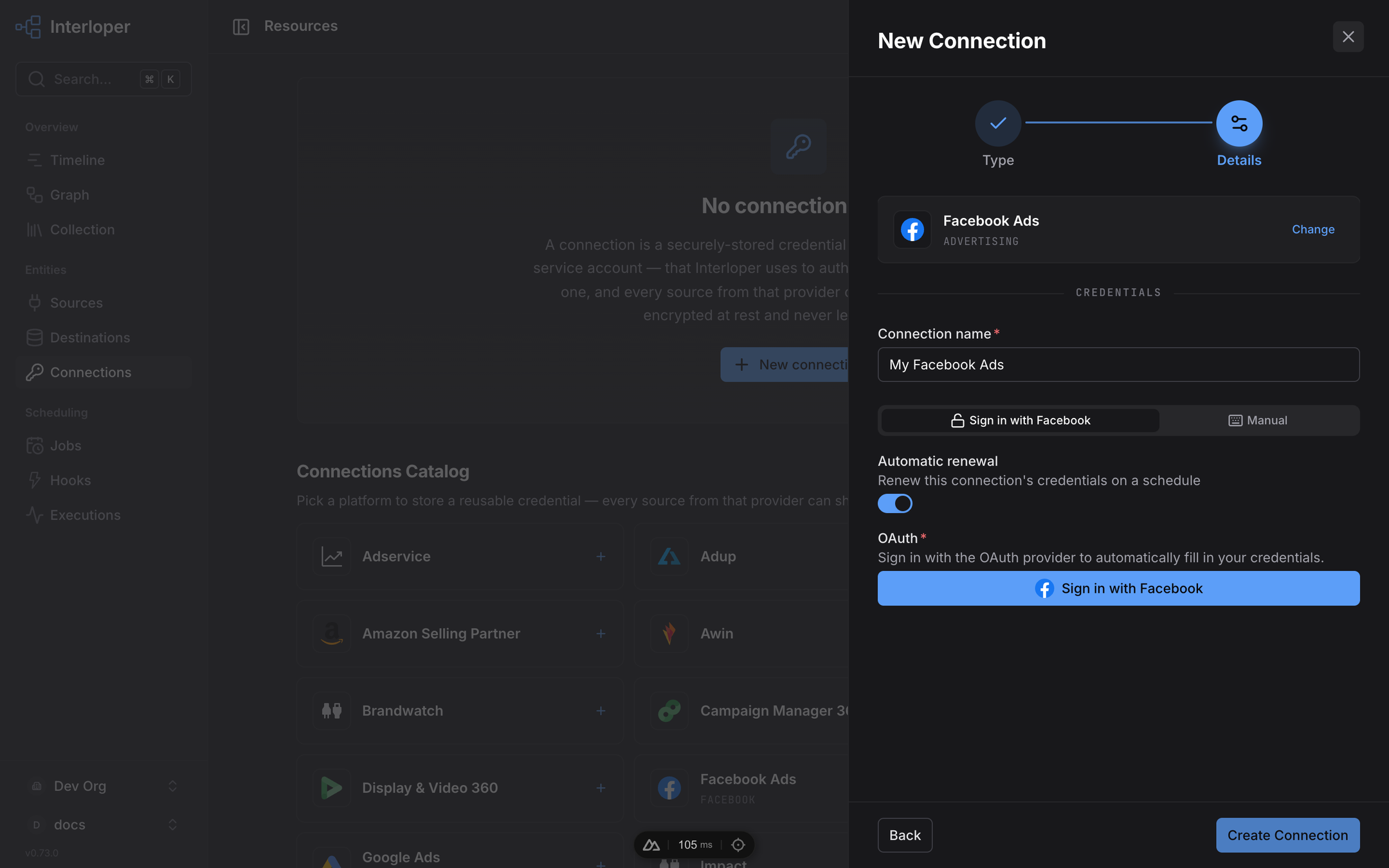Collapse sidebar with the panel toggle icon

tap(241, 26)
